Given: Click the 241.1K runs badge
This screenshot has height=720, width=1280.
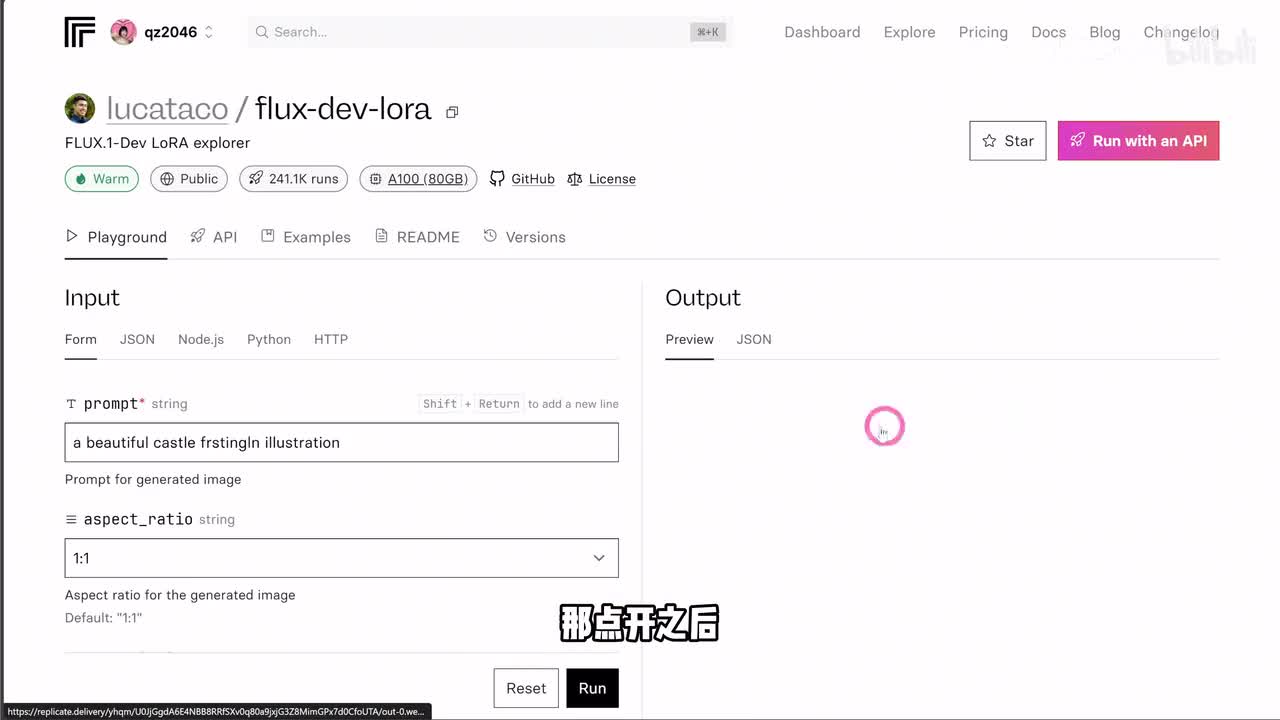Looking at the screenshot, I should pos(293,179).
